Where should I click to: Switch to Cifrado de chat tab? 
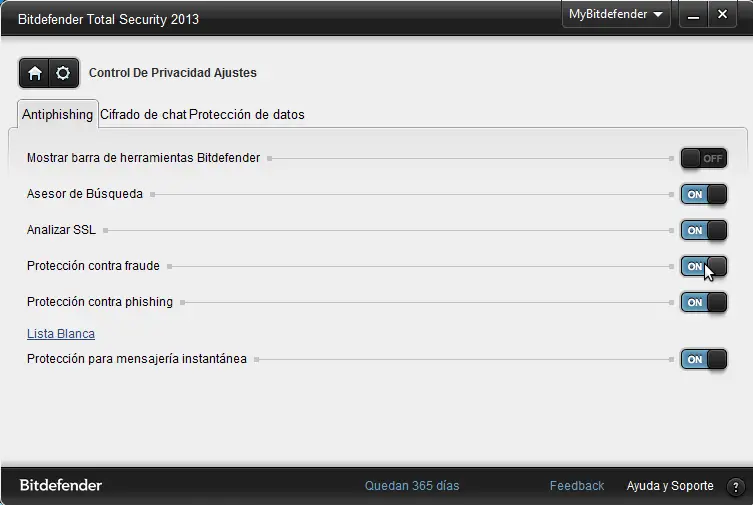click(143, 114)
